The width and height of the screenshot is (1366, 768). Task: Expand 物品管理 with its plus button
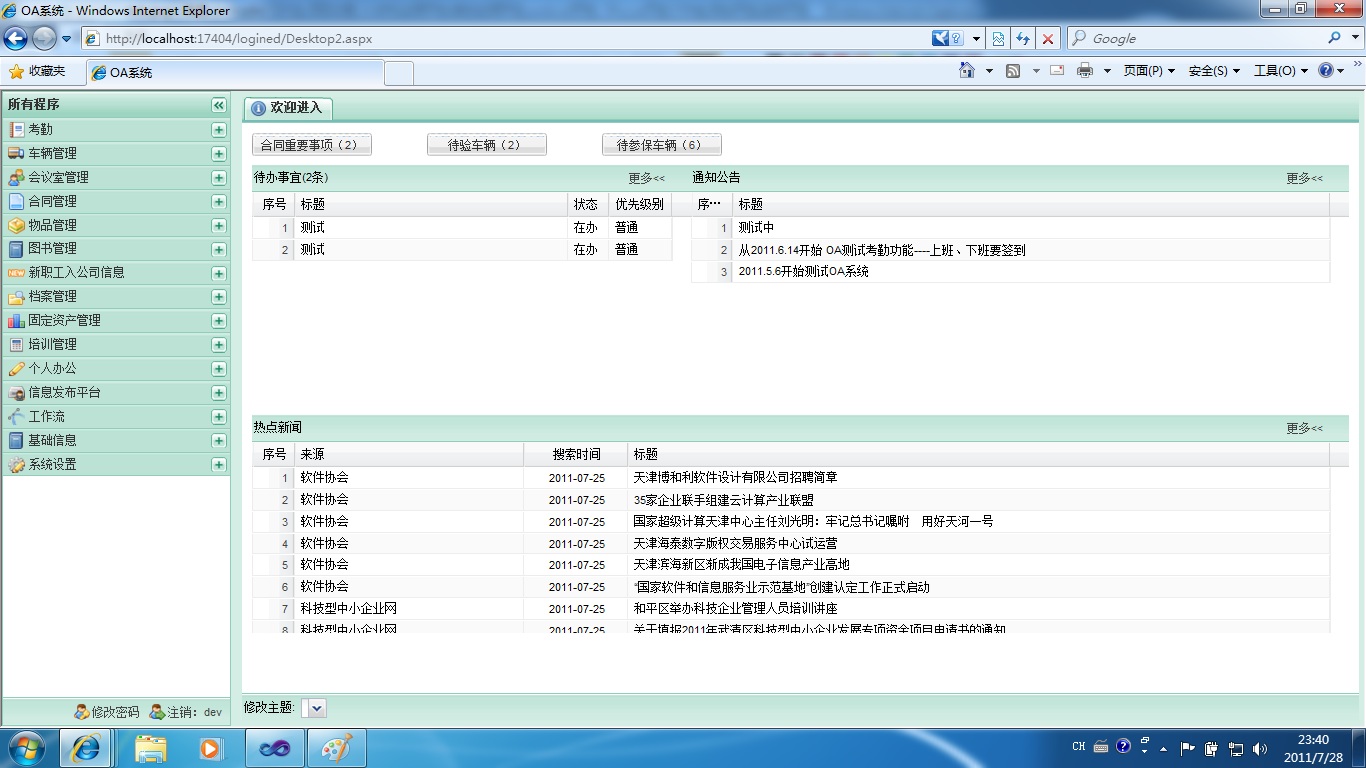tap(218, 226)
